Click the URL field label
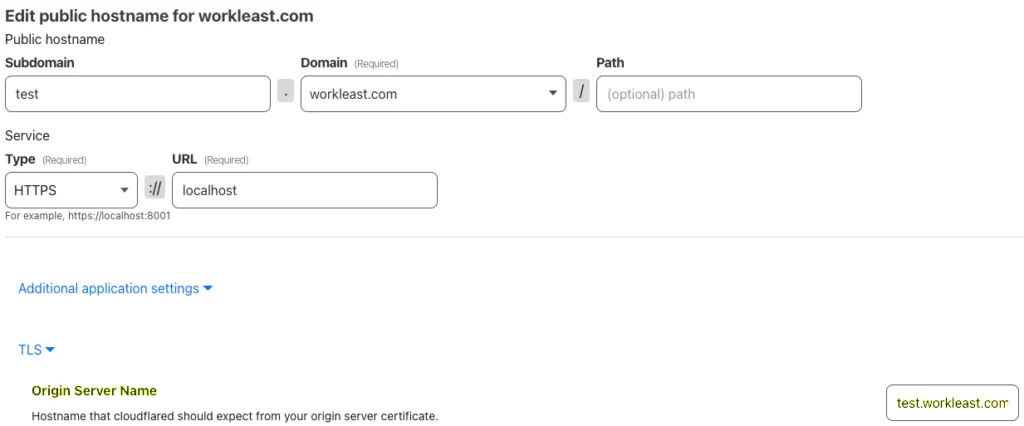This screenshot has height=426, width=1024. [185, 159]
